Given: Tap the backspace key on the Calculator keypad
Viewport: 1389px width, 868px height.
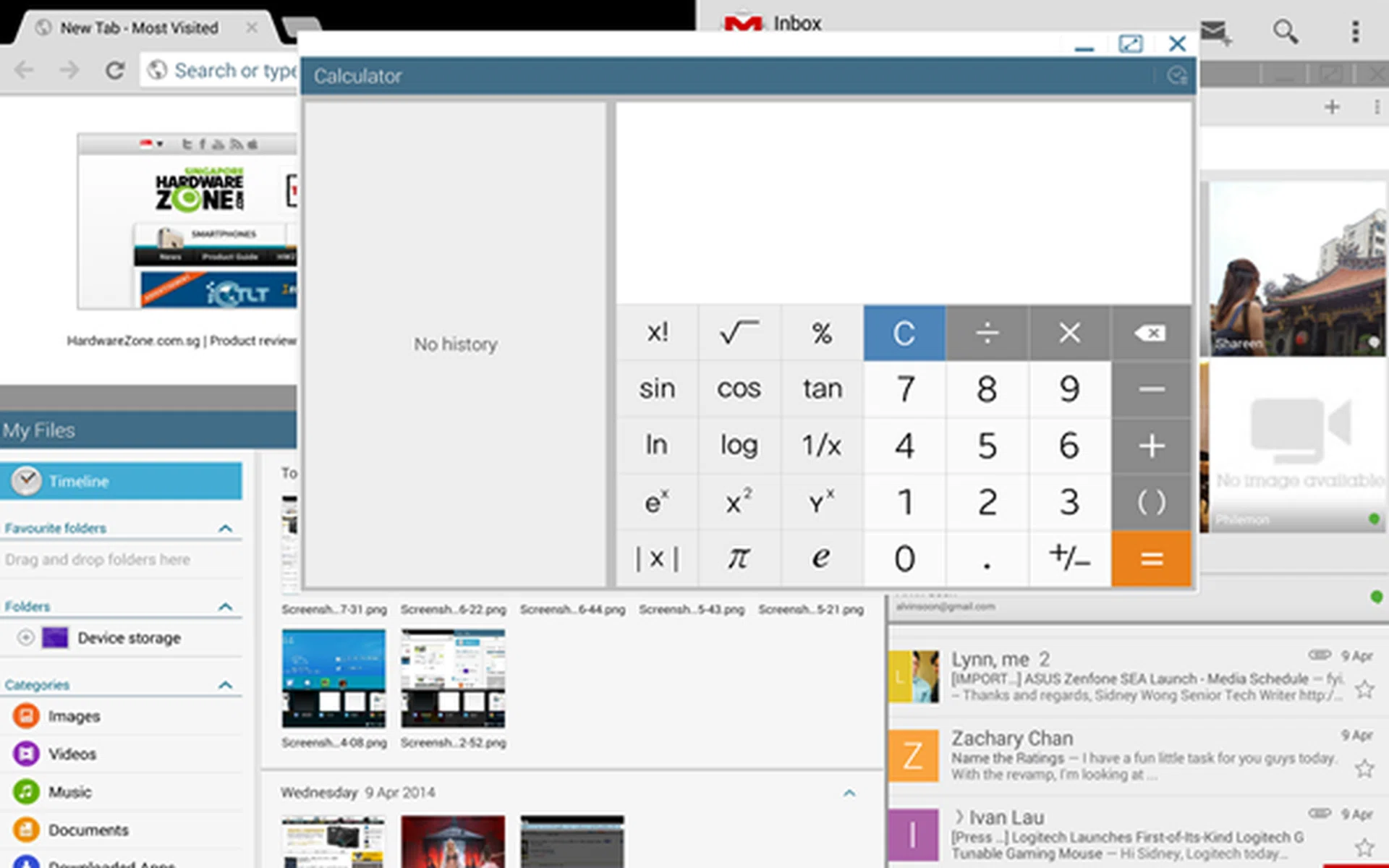Looking at the screenshot, I should (x=1150, y=333).
